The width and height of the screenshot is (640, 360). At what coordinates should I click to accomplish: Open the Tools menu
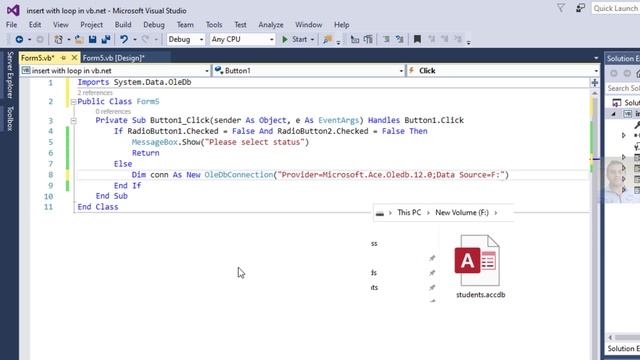tap(214, 24)
